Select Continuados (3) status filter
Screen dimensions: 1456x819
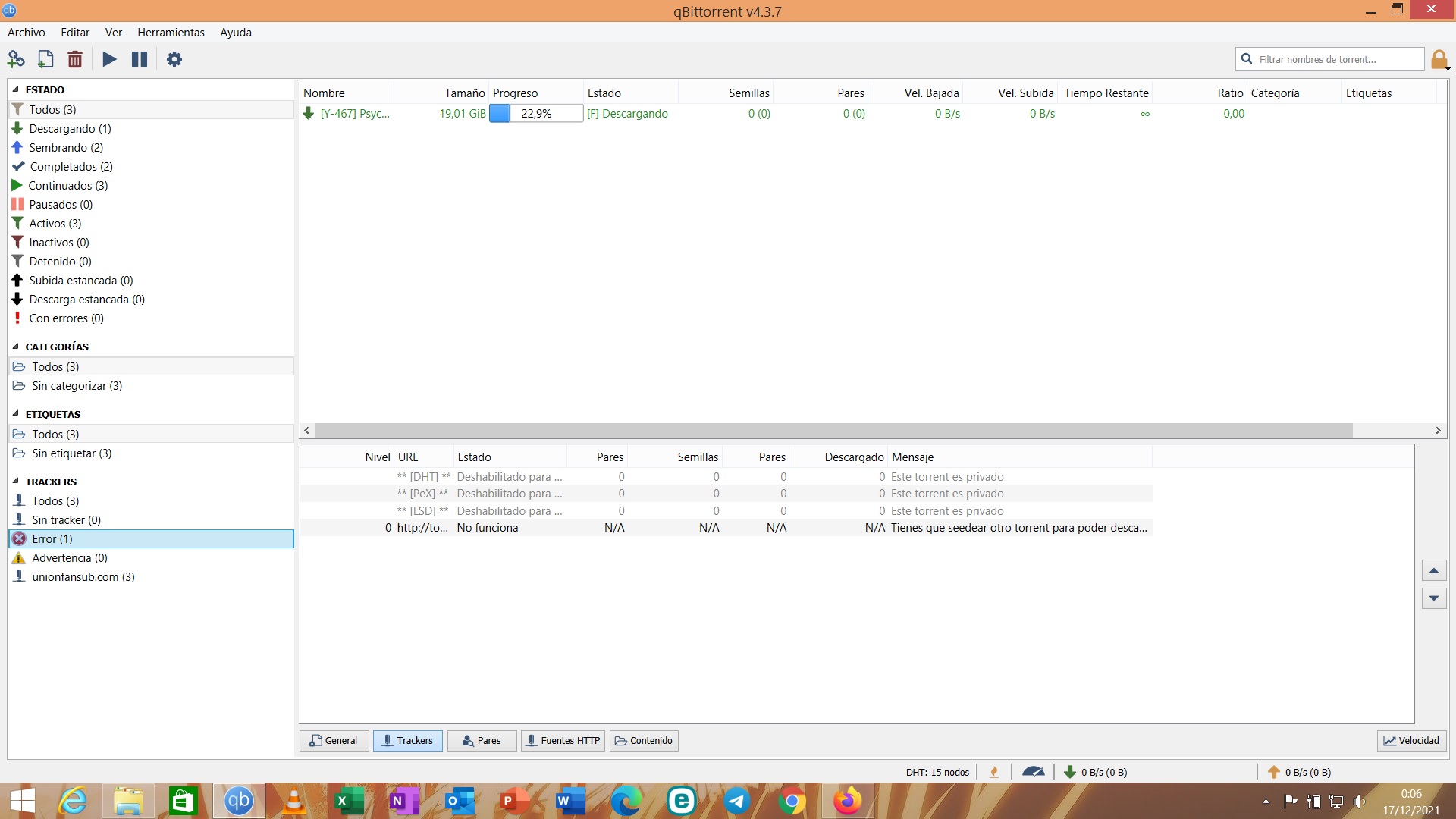(151, 186)
